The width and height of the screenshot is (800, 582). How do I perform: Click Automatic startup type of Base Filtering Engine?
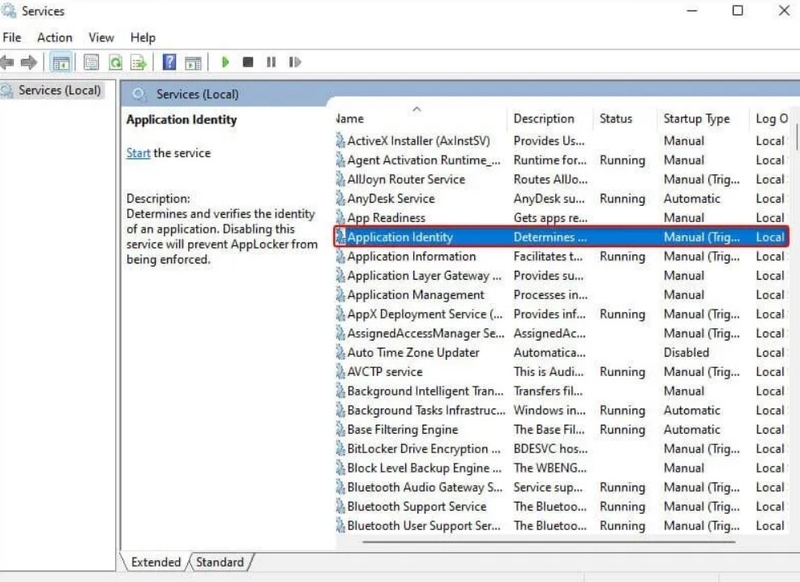click(692, 429)
